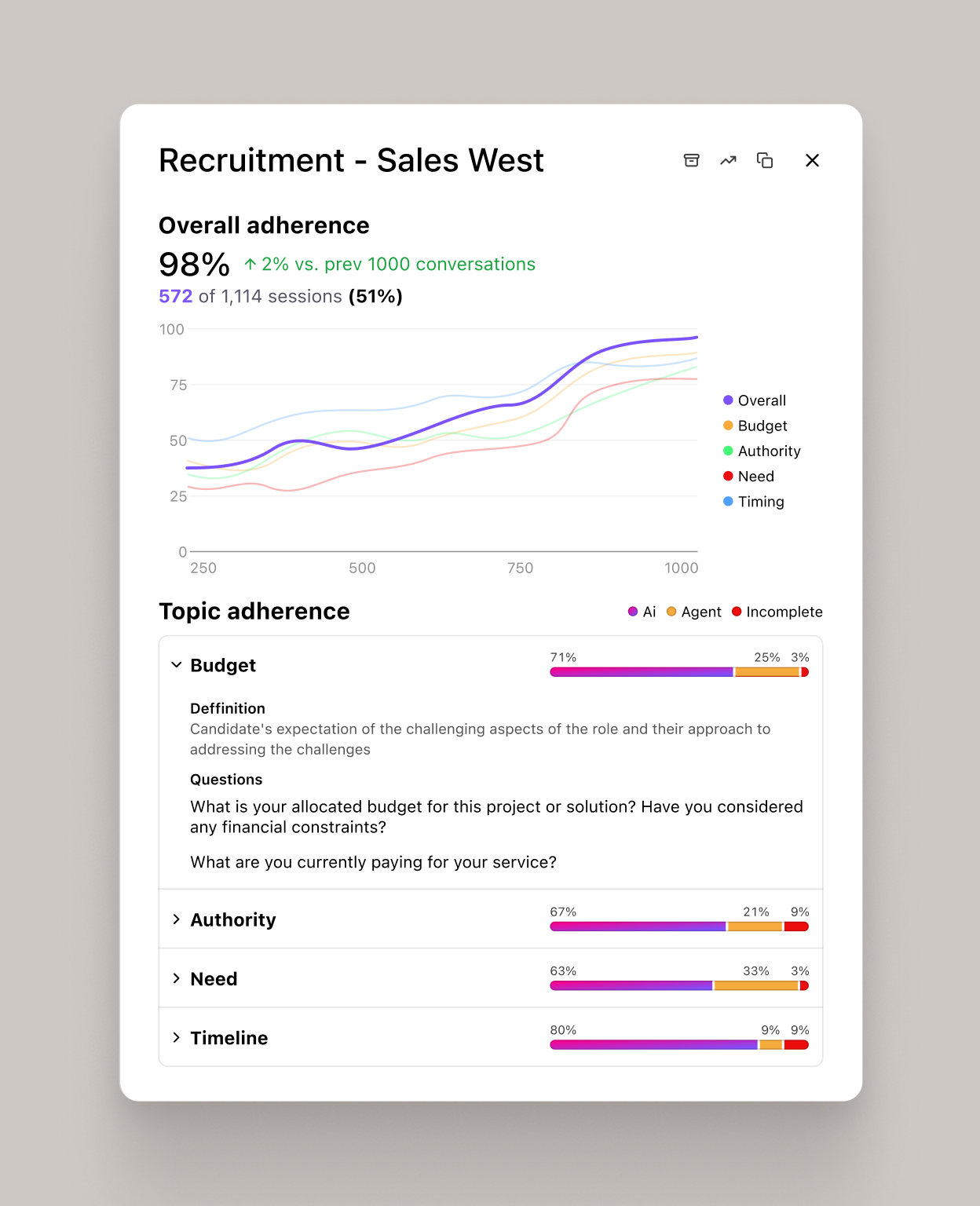
Task: Click the 2% vs prev 1000 conversations text
Action: pyautogui.click(x=390, y=265)
